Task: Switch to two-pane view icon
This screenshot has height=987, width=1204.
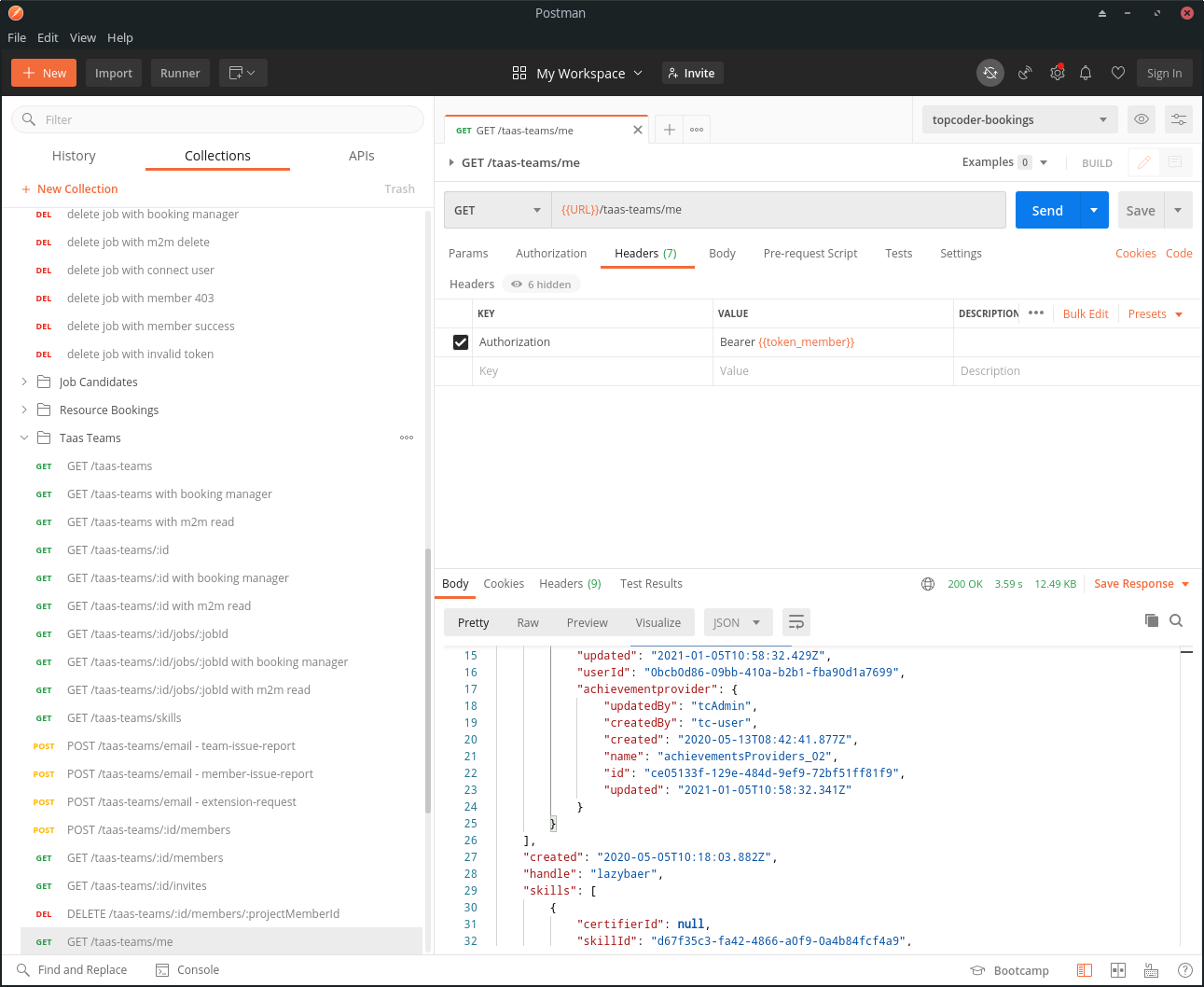Action: [1118, 970]
